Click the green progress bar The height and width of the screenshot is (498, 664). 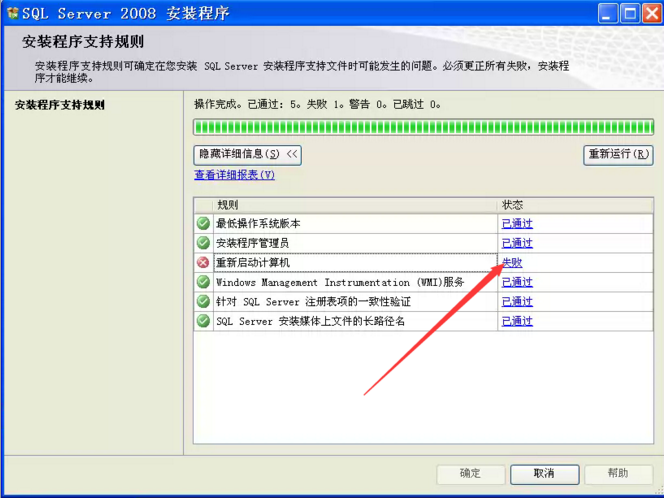point(424,127)
